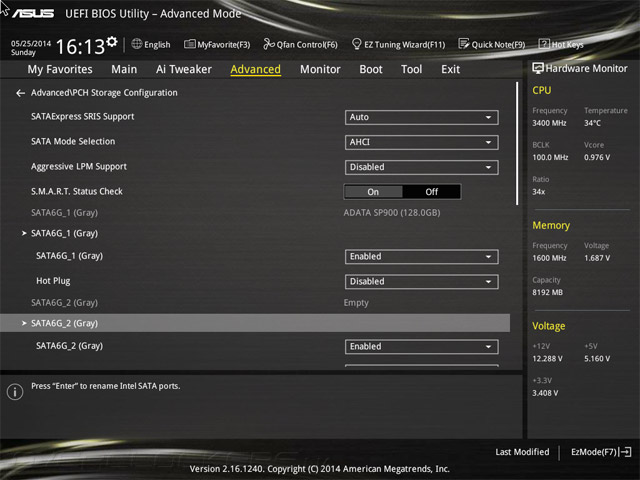This screenshot has width=640, height=480.
Task: Click the ASUS logo
Action: pyautogui.click(x=33, y=14)
